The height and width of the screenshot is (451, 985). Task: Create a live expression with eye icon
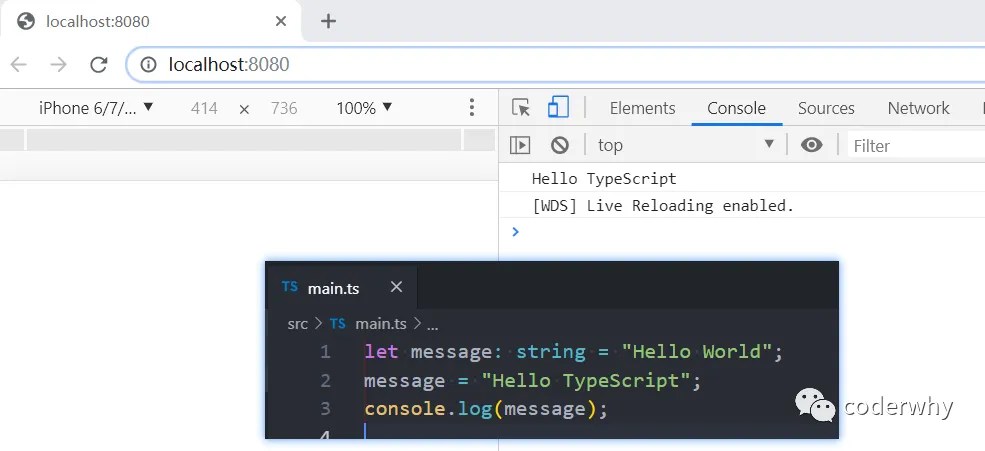point(812,145)
